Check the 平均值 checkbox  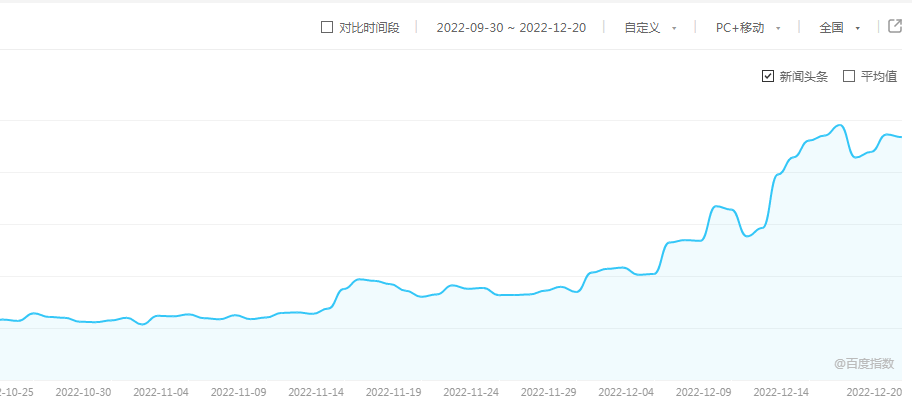tap(849, 76)
